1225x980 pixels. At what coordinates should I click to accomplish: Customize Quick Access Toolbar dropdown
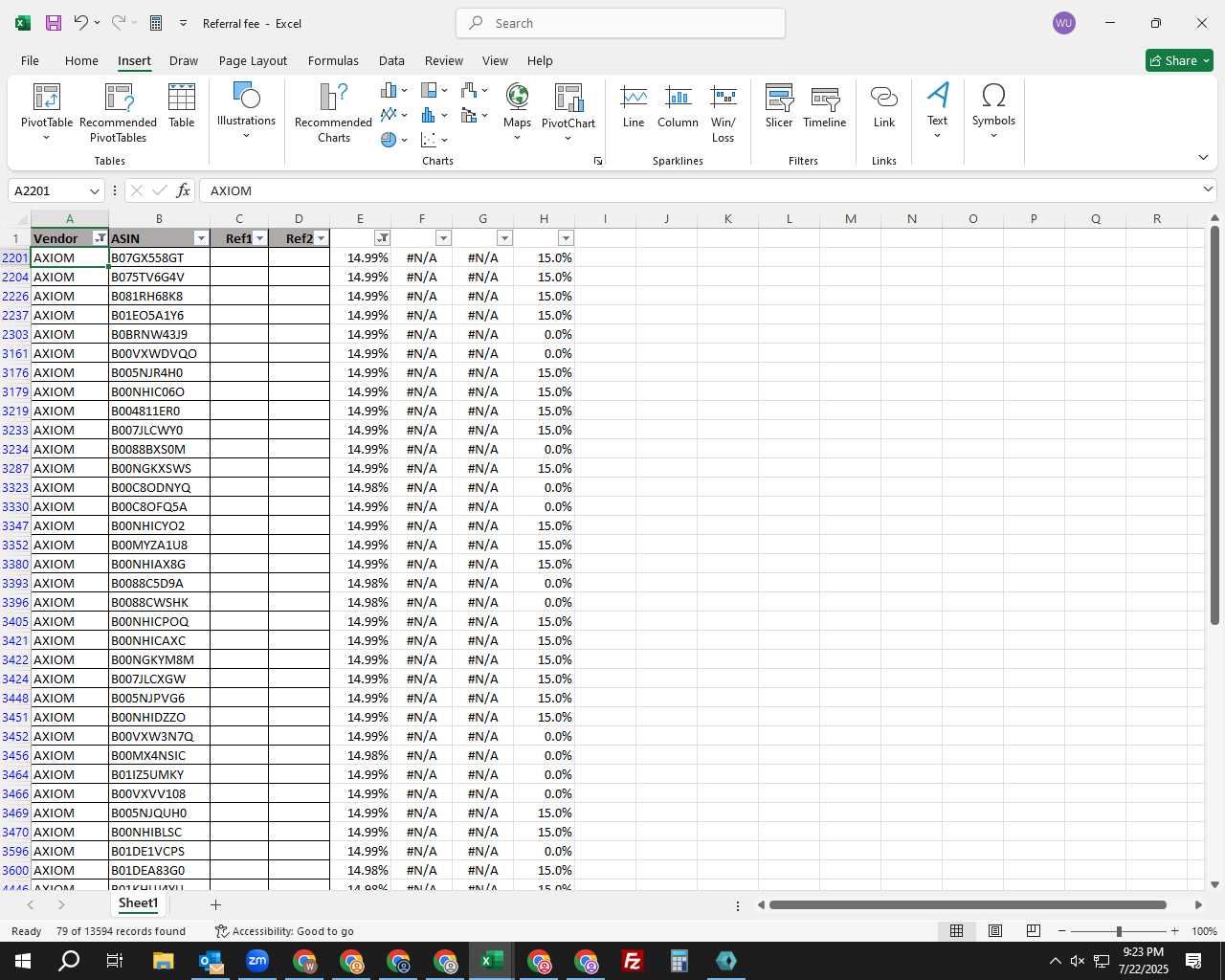pyautogui.click(x=183, y=23)
